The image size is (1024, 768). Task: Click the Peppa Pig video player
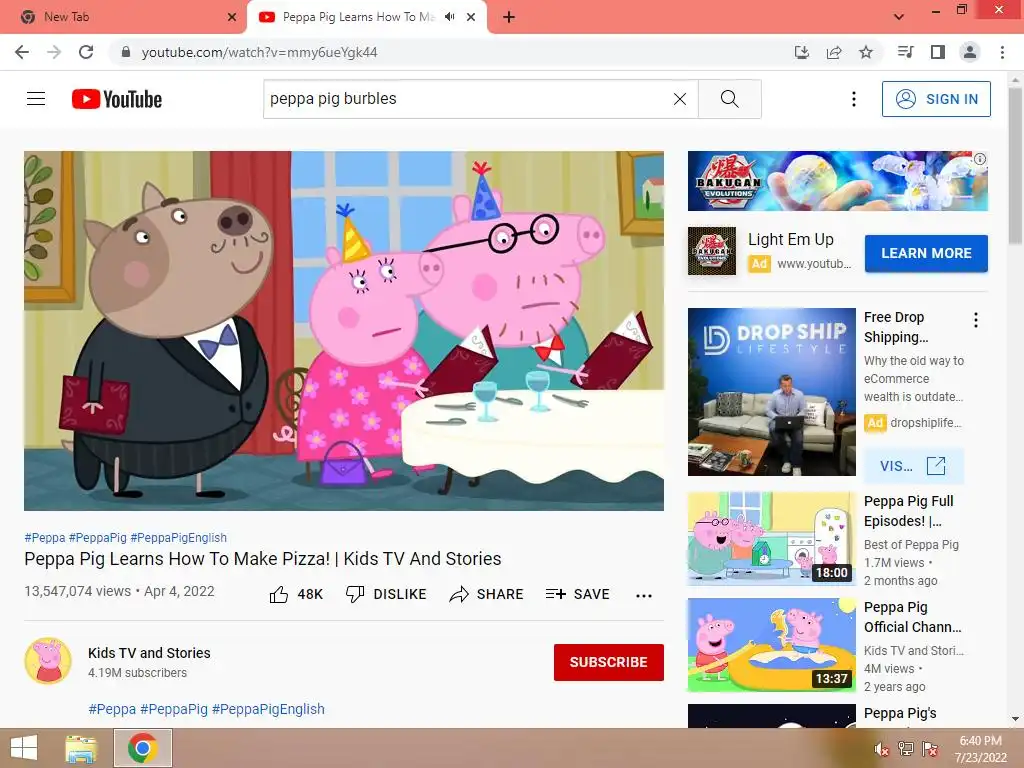[x=344, y=330]
